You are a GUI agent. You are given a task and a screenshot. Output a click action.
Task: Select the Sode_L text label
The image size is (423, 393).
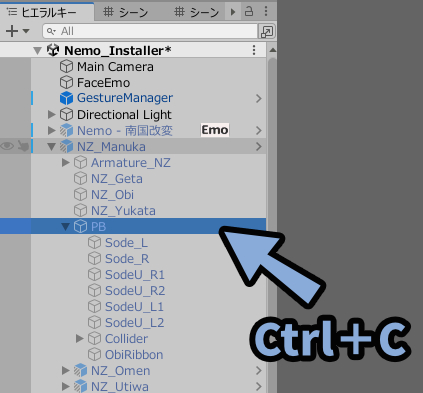[126, 243]
